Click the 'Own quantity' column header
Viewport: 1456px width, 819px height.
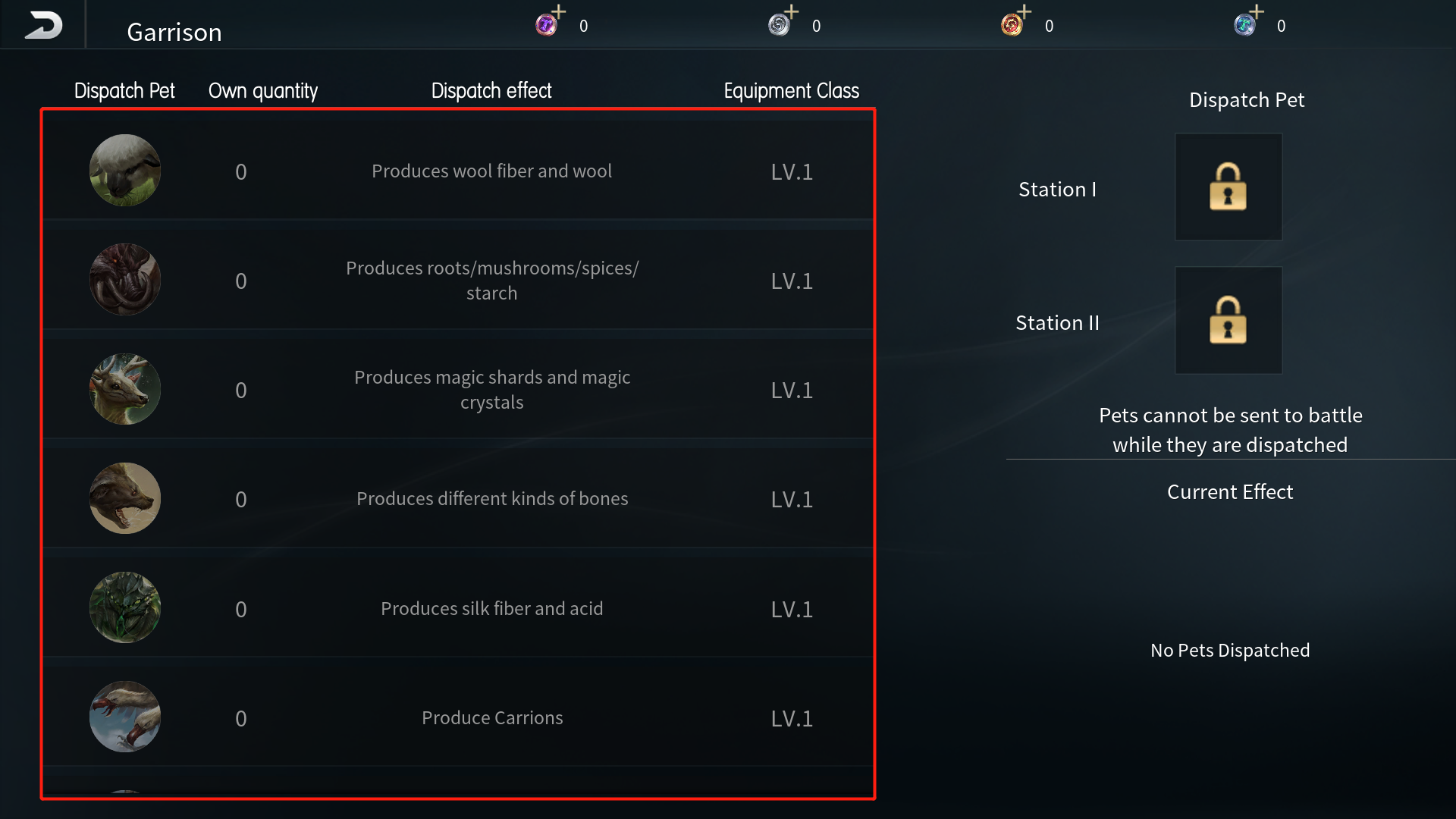coord(262,91)
